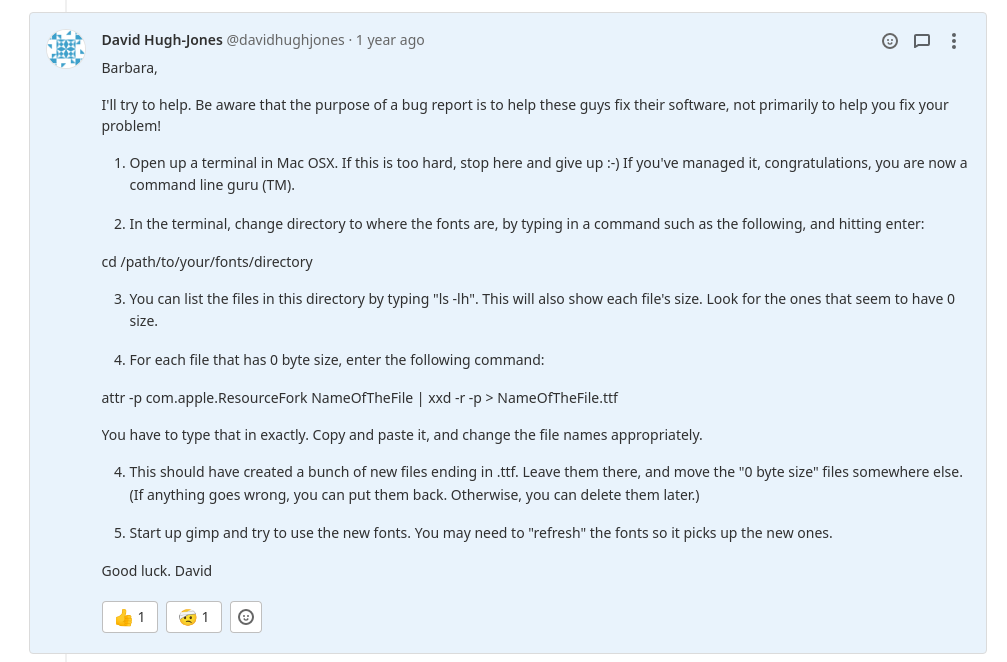
Task: Click the "You have to type that in exactly" sentence
Action: click(x=401, y=435)
